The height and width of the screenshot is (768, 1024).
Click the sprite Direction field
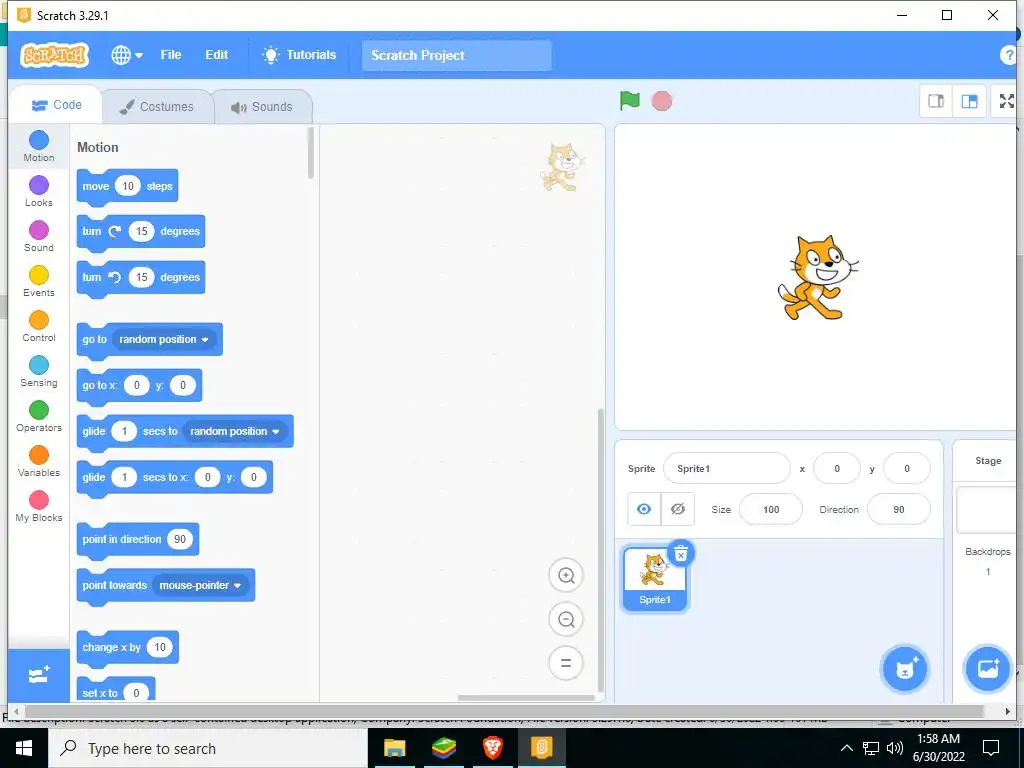tap(899, 509)
